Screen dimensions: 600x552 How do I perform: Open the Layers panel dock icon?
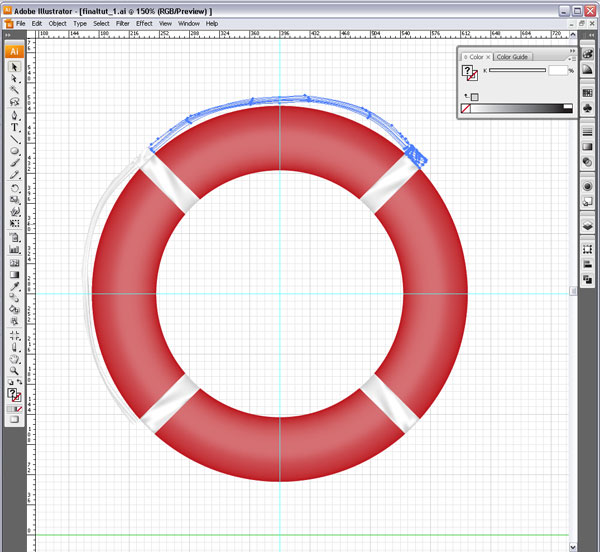pyautogui.click(x=587, y=226)
